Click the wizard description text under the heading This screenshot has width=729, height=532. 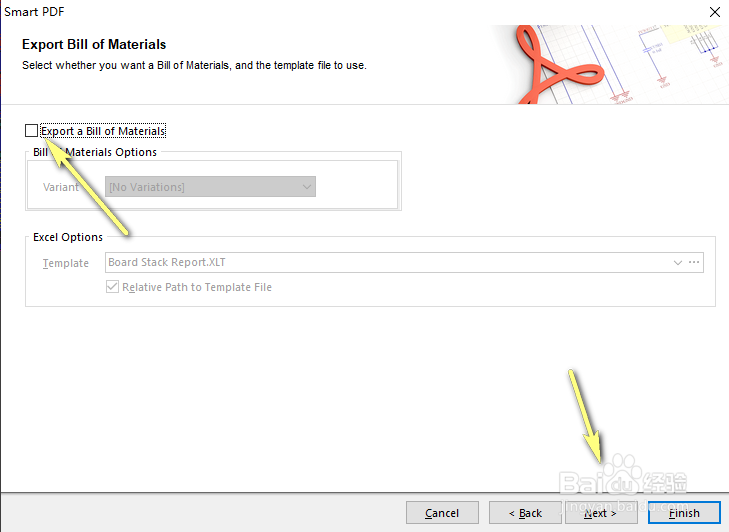tap(194, 65)
